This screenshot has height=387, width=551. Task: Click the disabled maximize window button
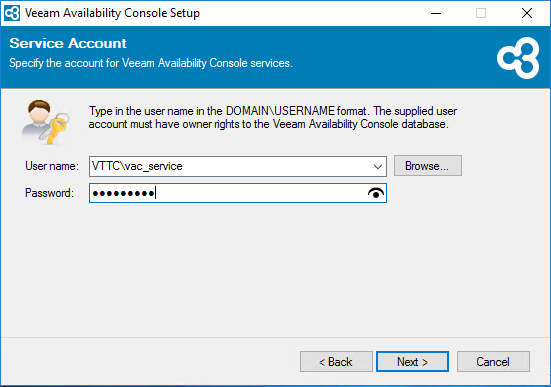(x=481, y=13)
